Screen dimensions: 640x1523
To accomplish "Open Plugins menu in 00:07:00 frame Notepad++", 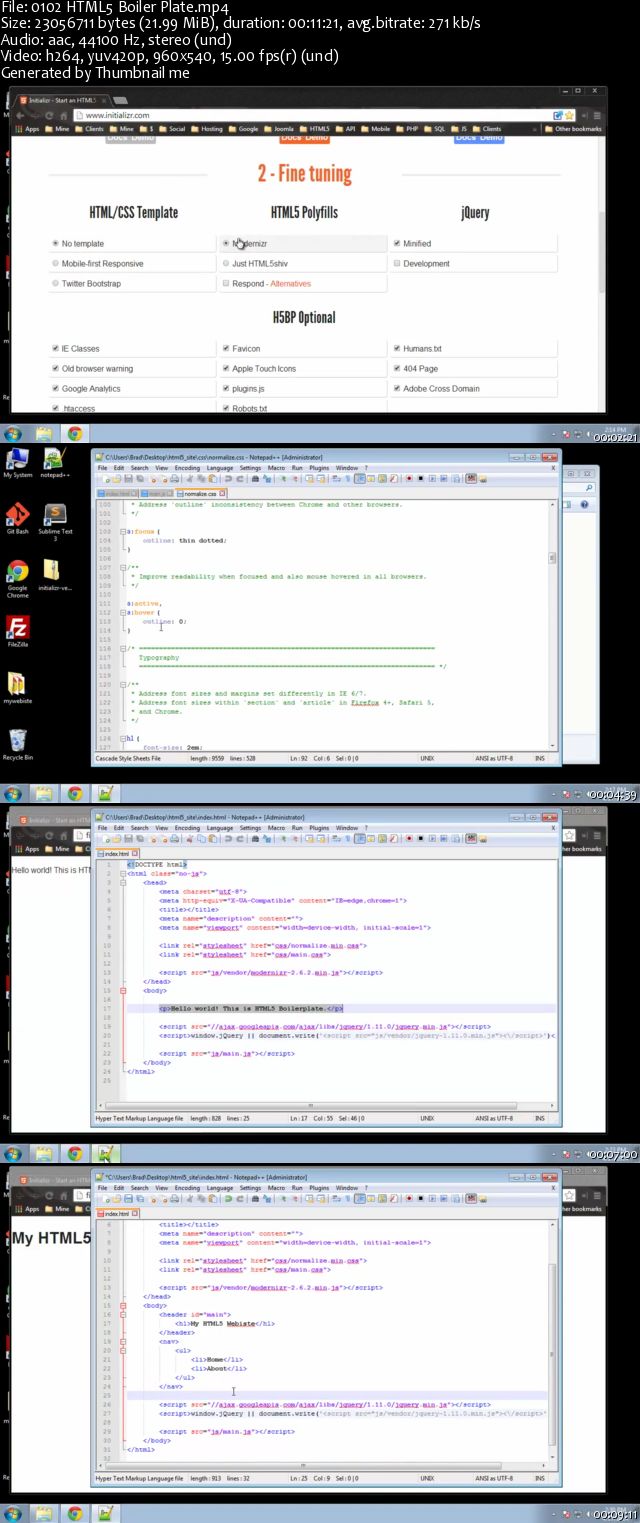I will tap(319, 828).
